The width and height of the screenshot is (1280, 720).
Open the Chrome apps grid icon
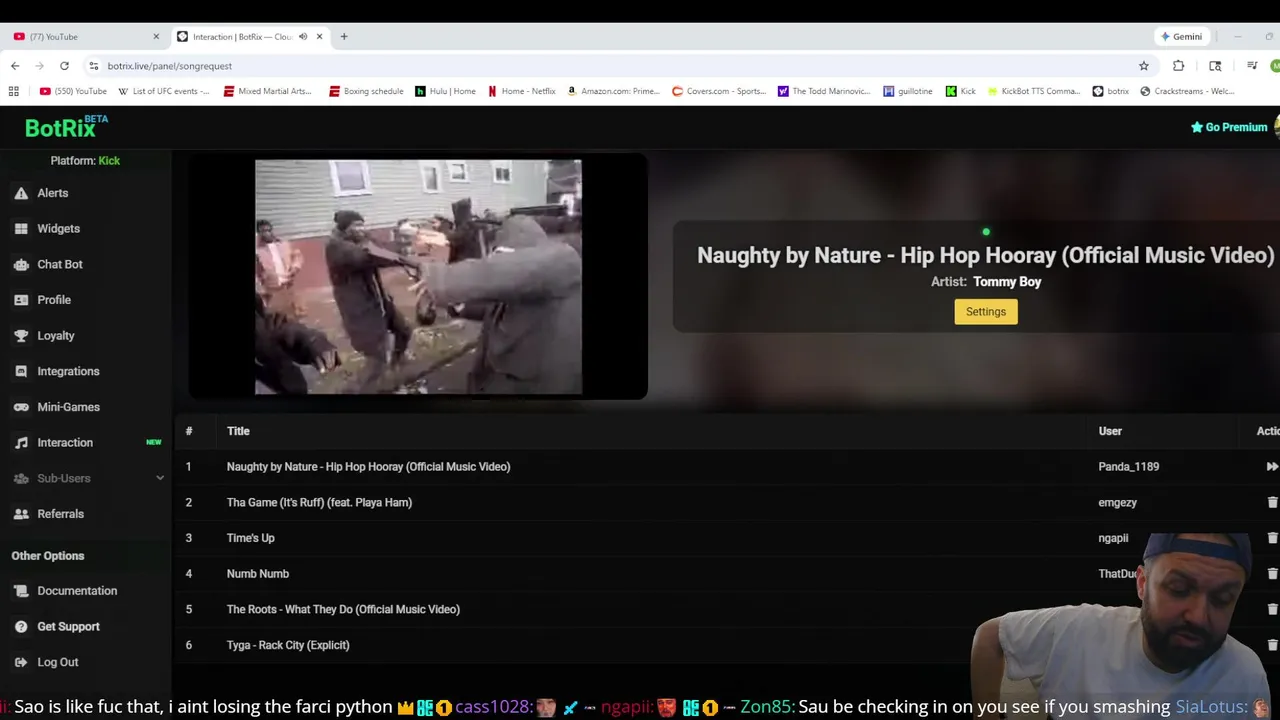coord(14,91)
